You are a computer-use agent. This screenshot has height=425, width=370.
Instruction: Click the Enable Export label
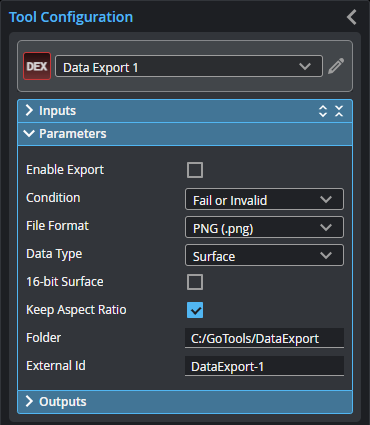[65, 170]
